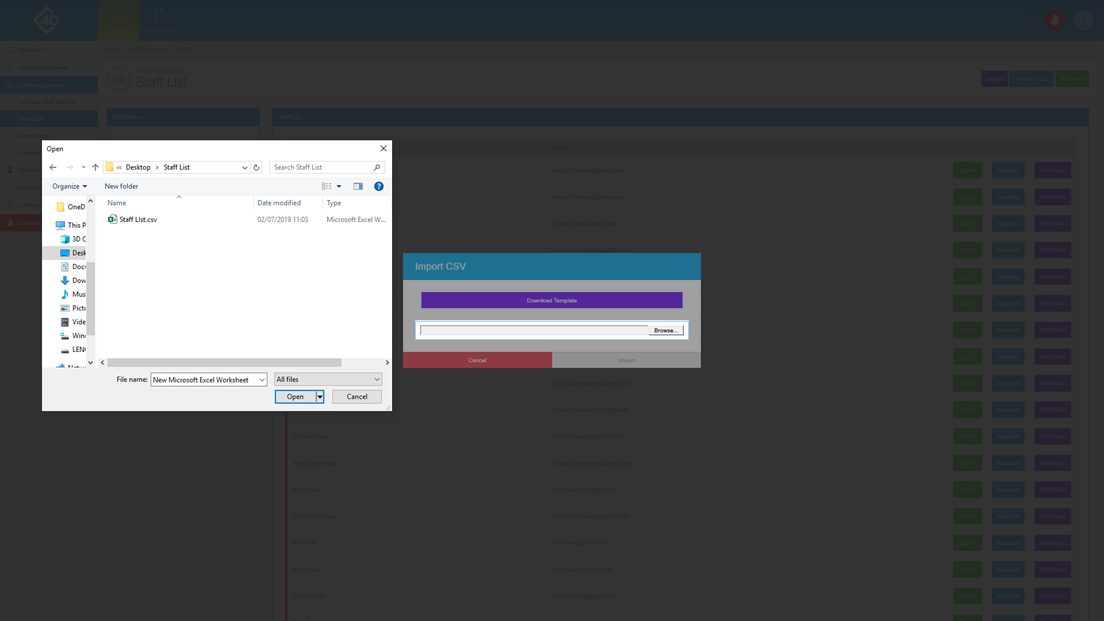Click Browse... in Import CSV dialog

[x=665, y=330]
